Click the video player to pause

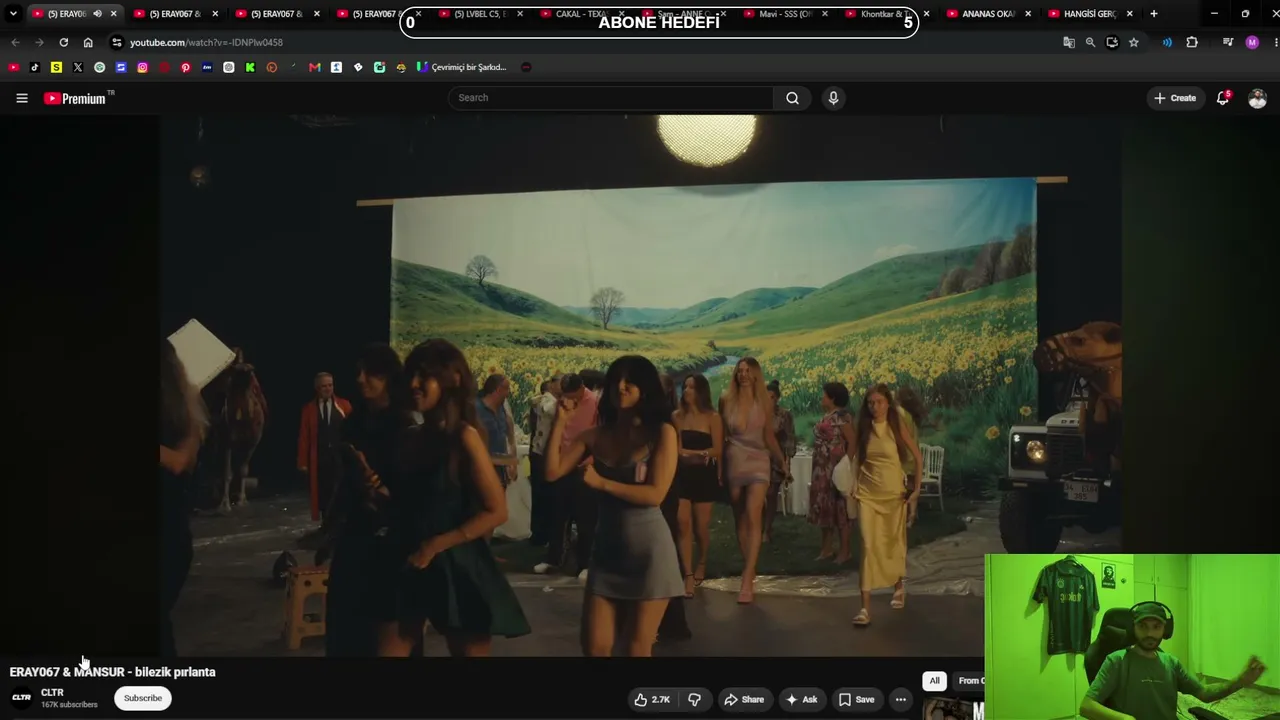[x=640, y=385]
